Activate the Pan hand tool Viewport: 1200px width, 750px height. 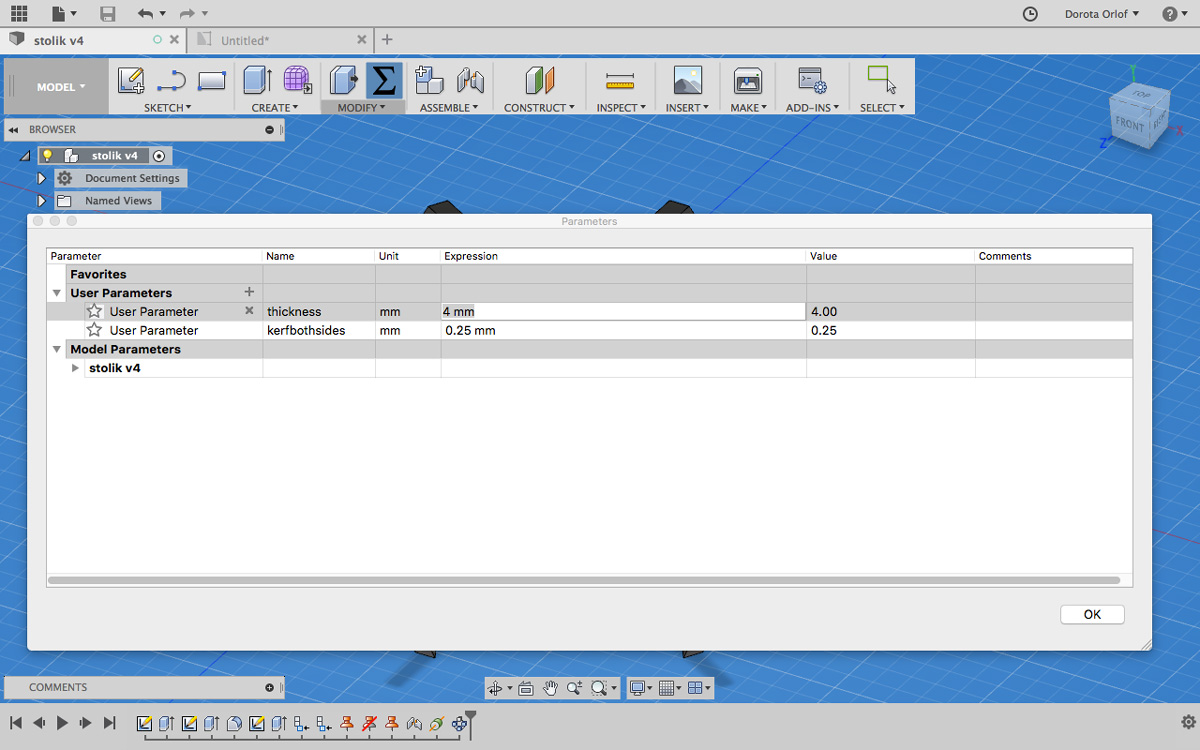click(550, 688)
